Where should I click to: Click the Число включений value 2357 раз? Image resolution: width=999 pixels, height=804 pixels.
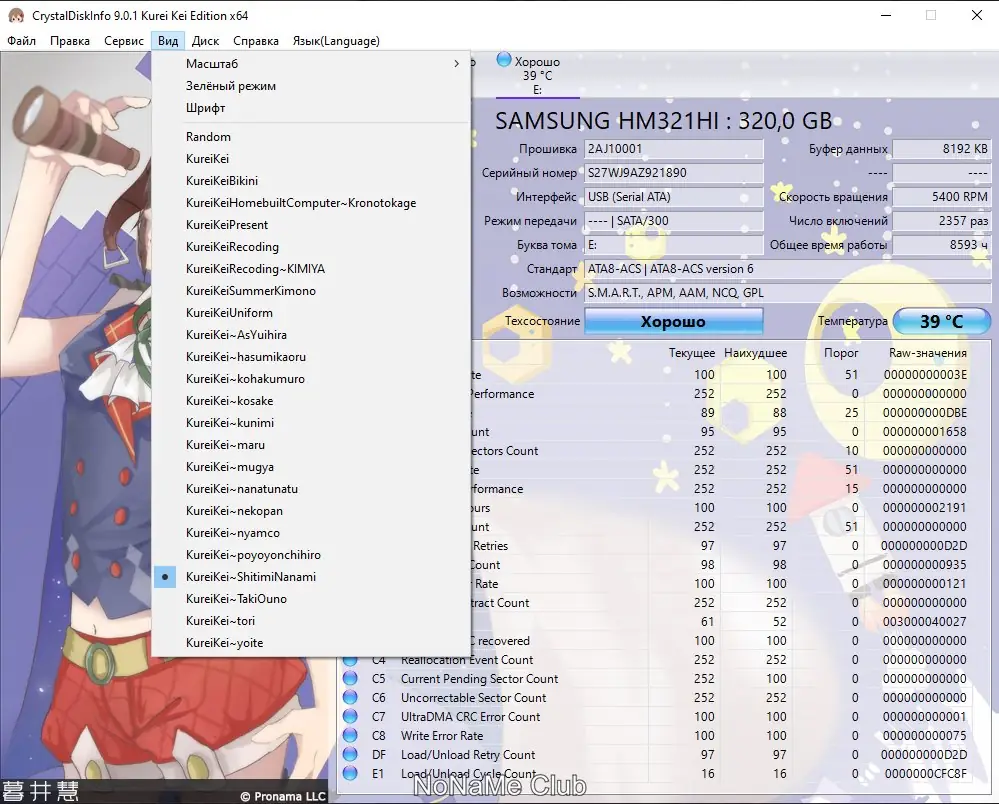(x=942, y=221)
